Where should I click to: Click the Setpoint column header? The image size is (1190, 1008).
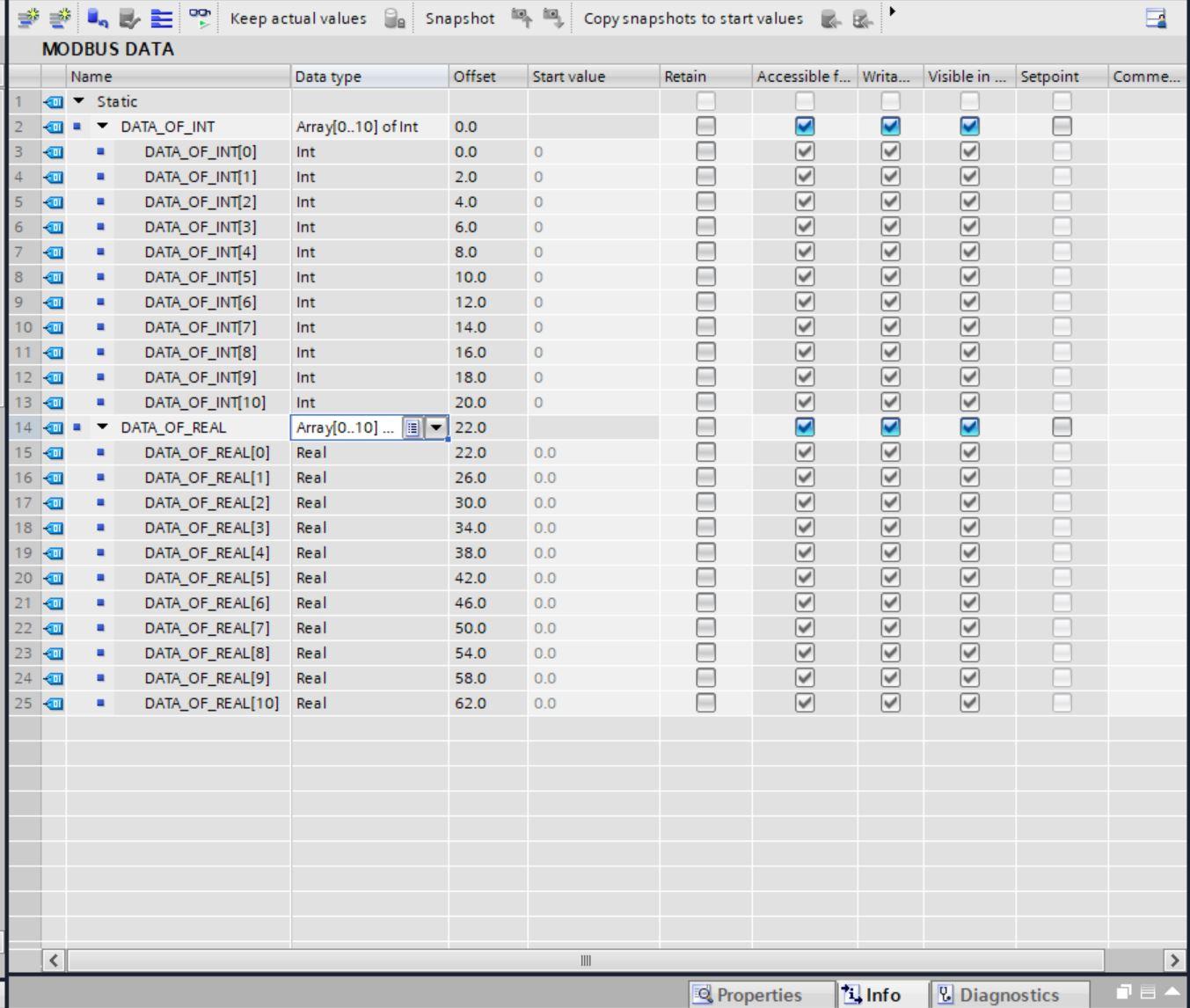1062,77
